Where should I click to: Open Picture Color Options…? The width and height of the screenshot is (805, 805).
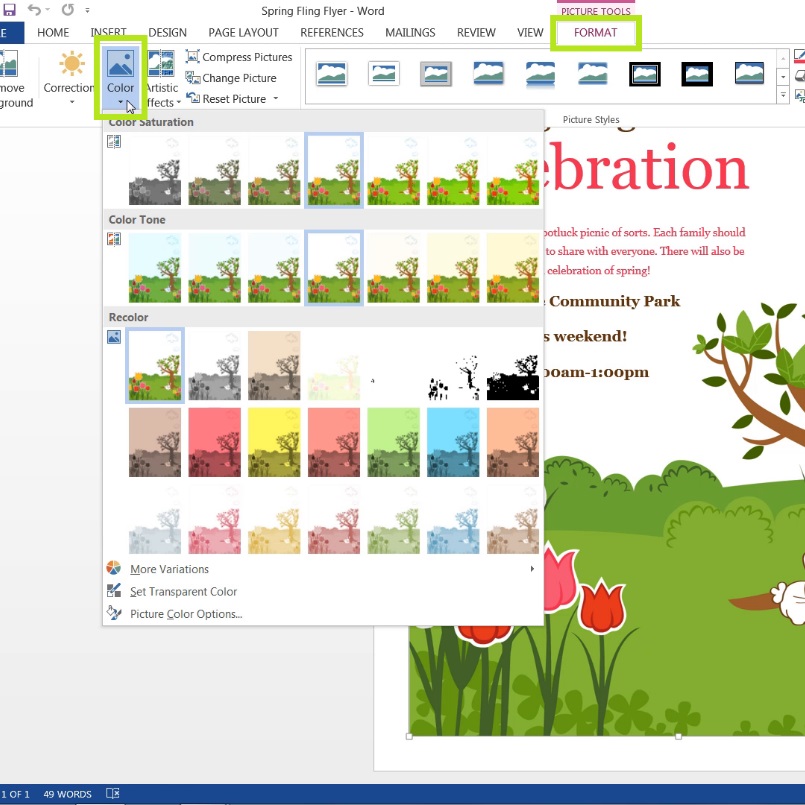(322, 614)
